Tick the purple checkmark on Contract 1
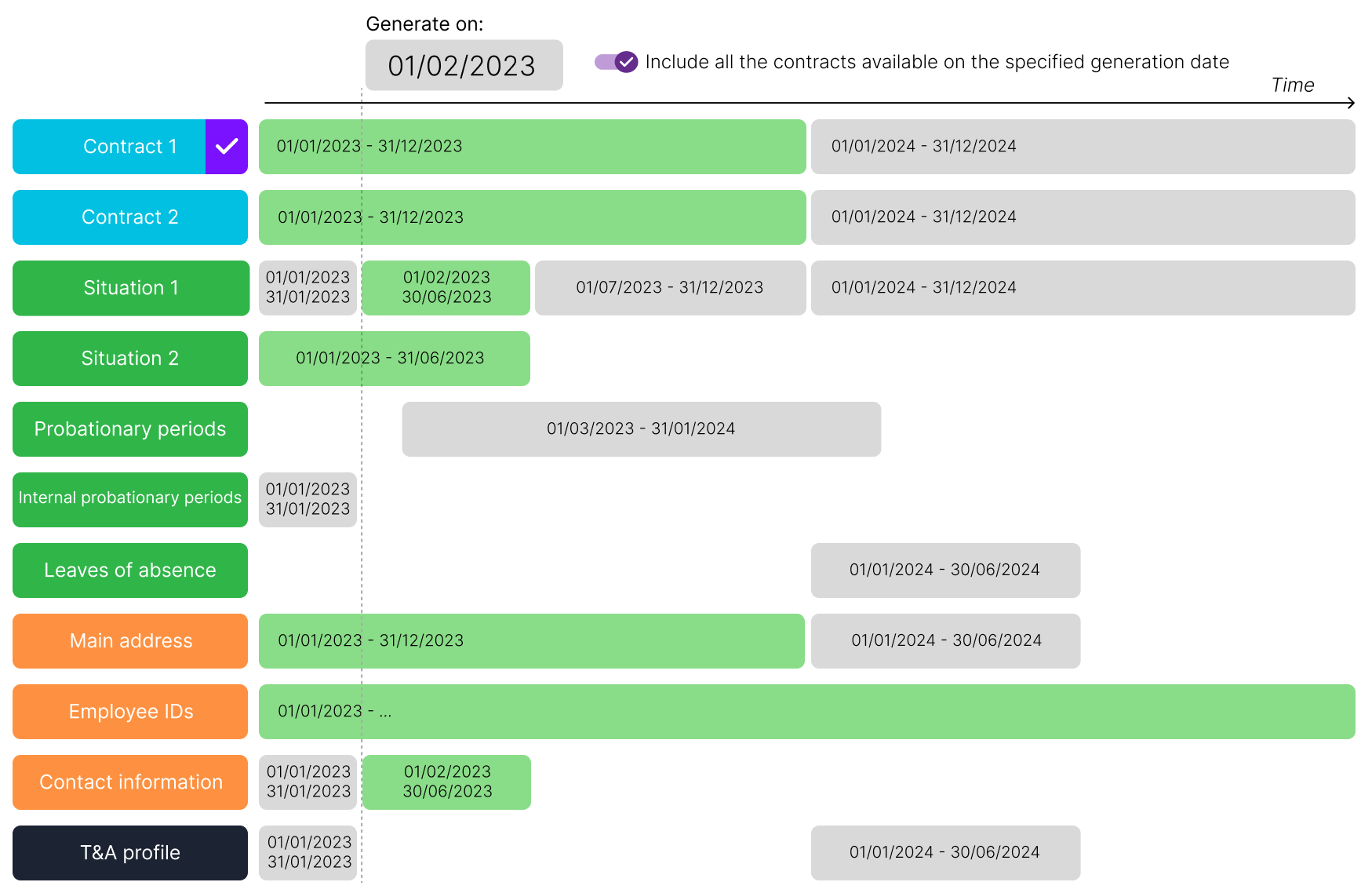This screenshot has height=893, width=1372. coord(227,147)
